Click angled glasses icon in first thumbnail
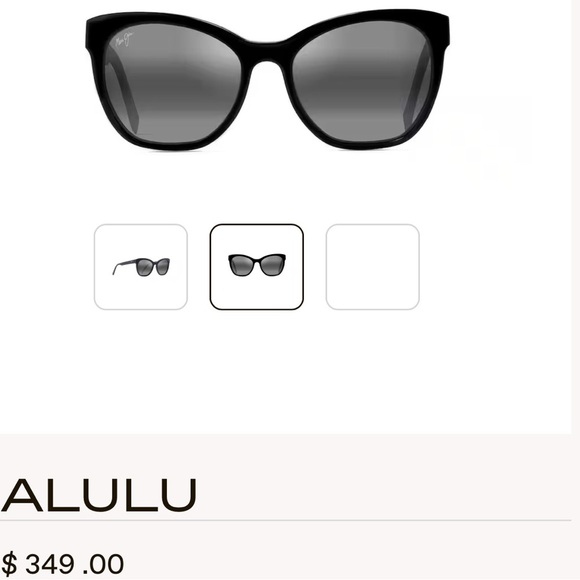This screenshot has height=580, width=580. [x=141, y=267]
